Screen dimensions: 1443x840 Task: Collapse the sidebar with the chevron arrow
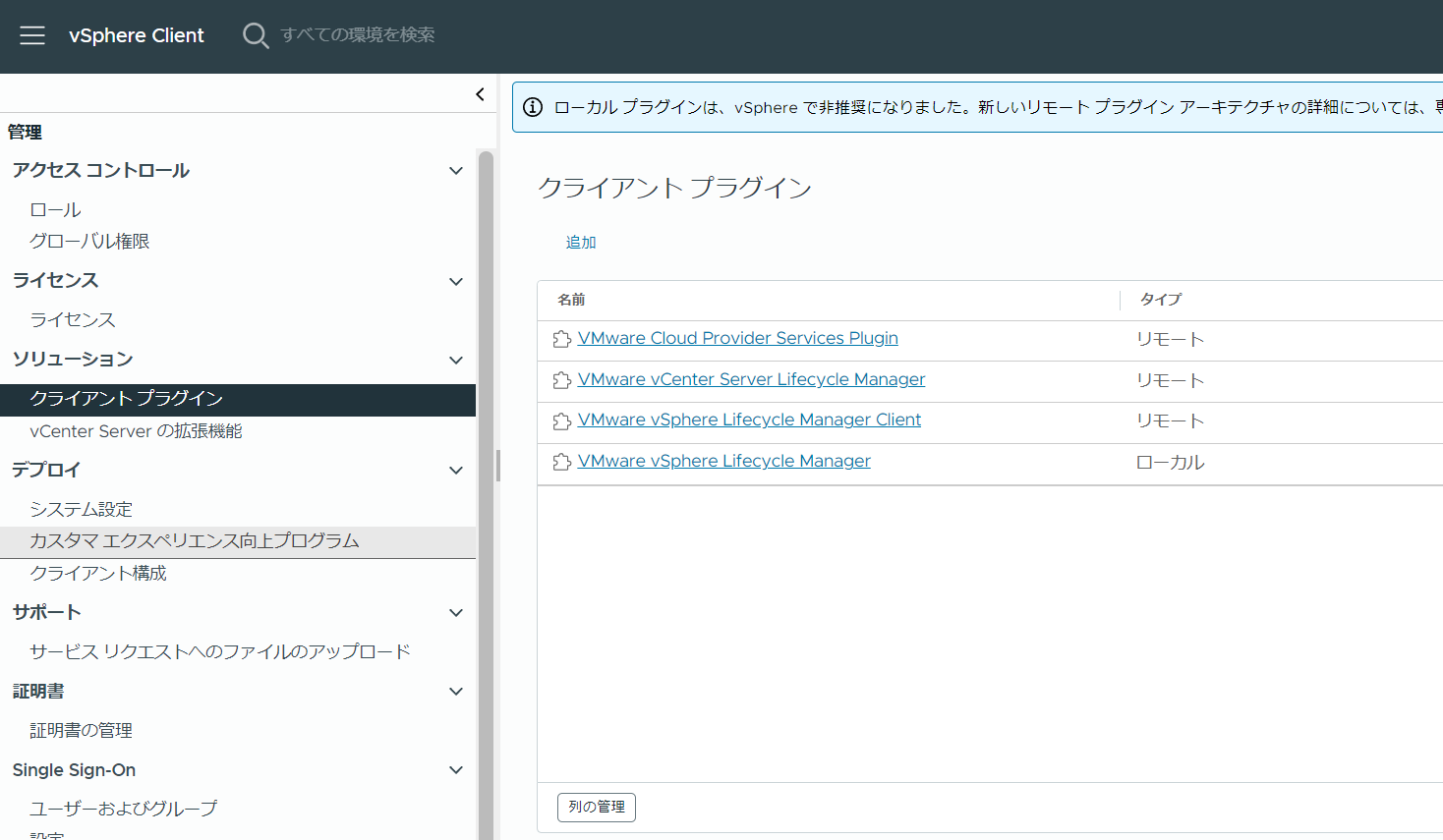pos(480,94)
